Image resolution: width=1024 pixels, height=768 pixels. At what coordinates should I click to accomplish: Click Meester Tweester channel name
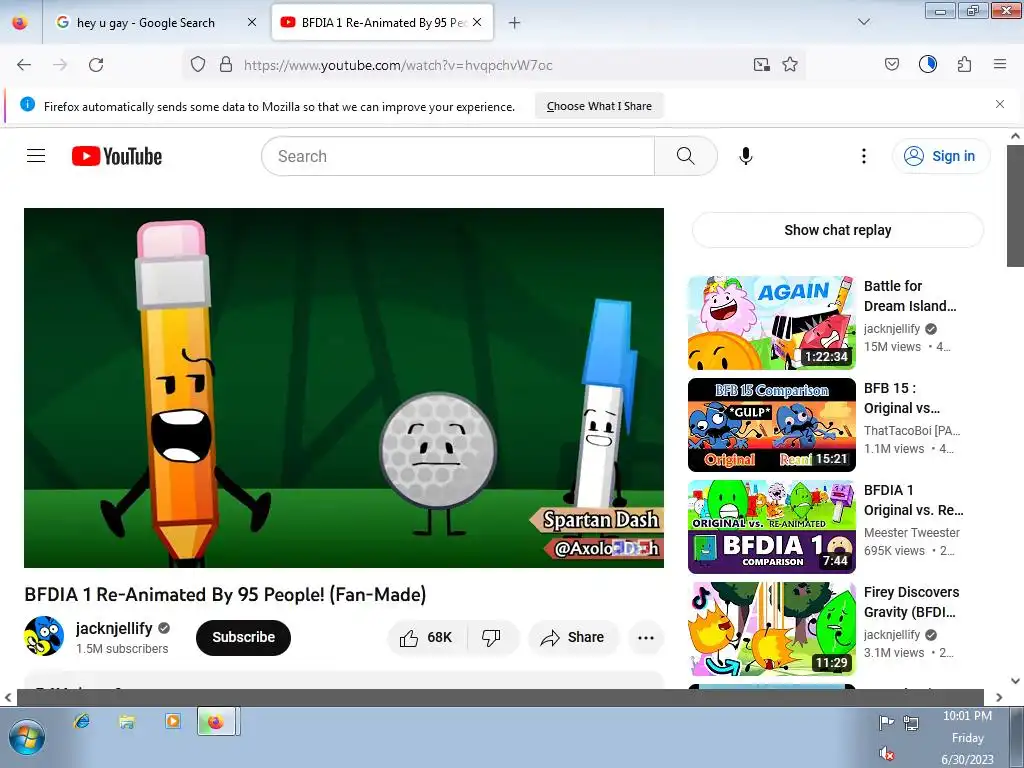coord(912,532)
